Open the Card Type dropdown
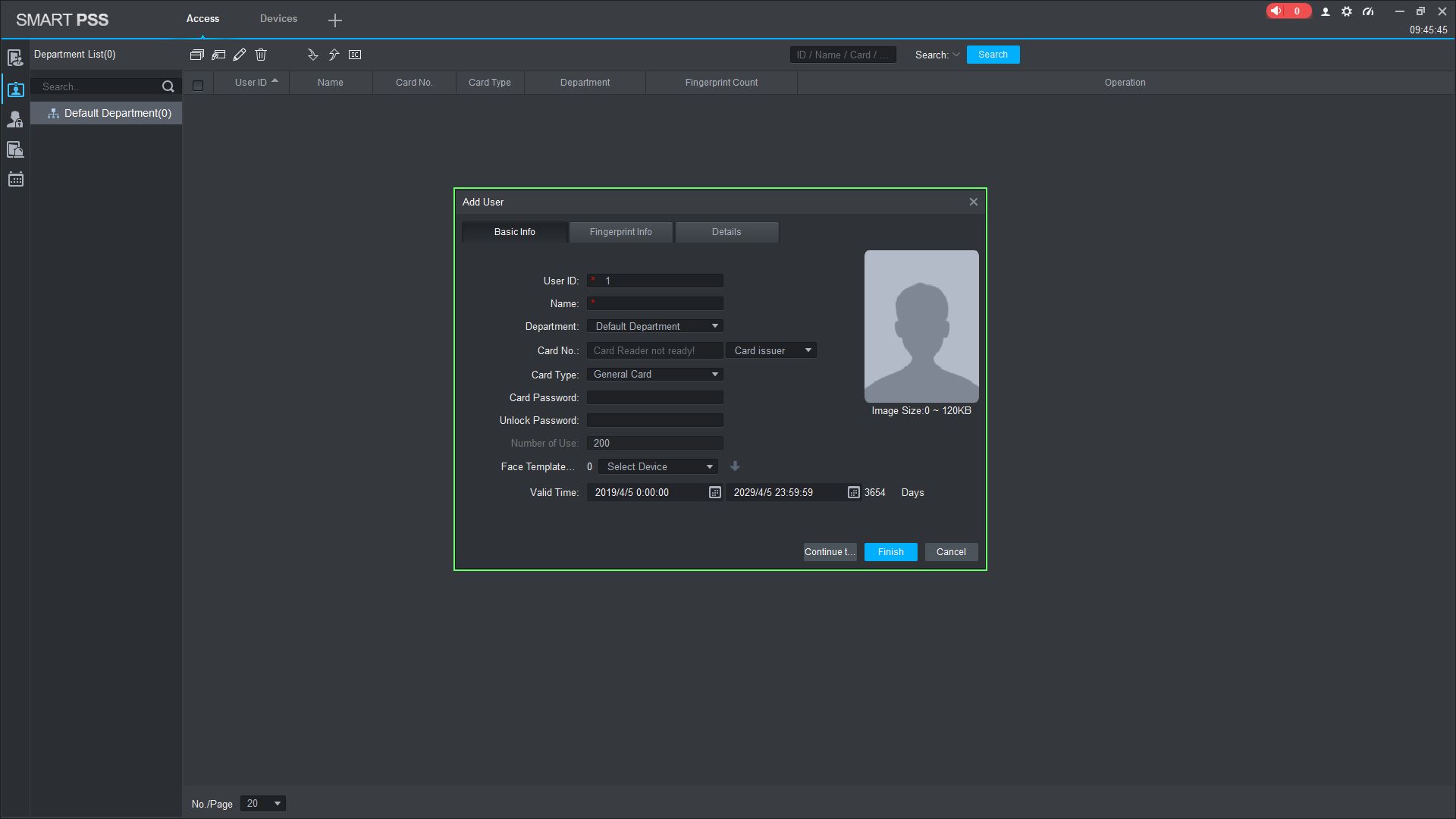The height and width of the screenshot is (819, 1456). point(654,375)
